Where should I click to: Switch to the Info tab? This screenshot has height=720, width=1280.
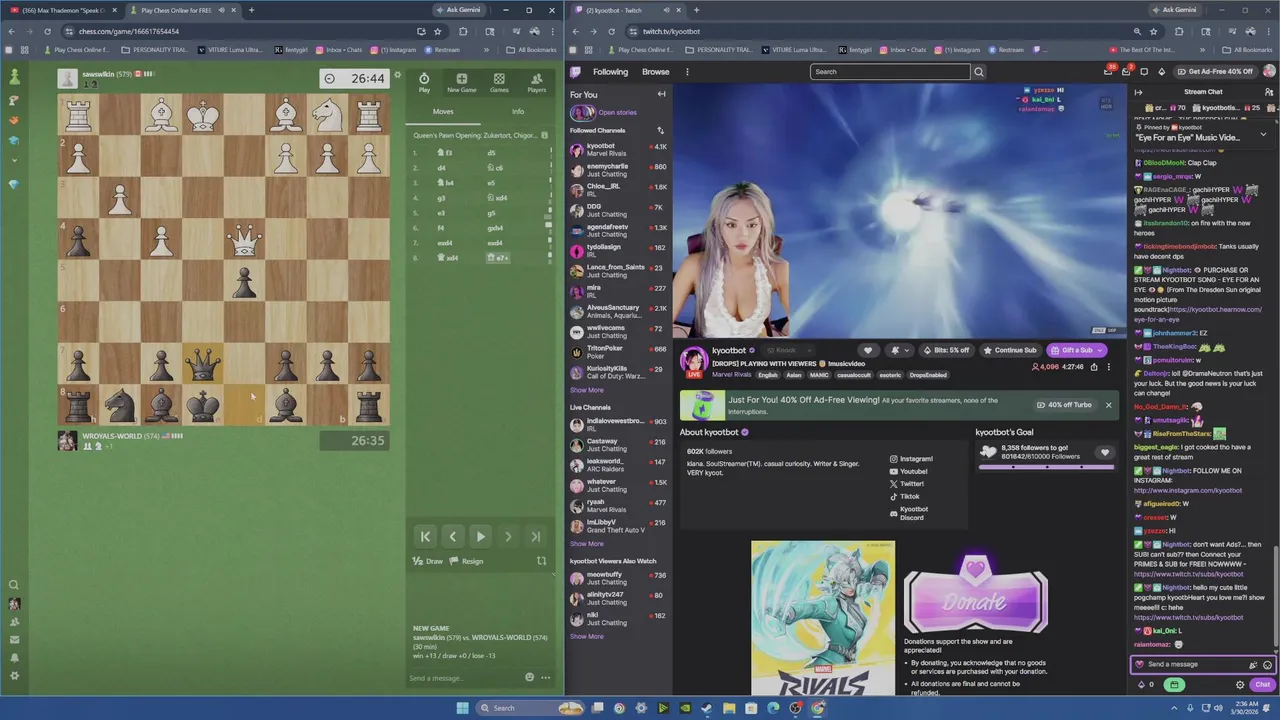coord(518,112)
